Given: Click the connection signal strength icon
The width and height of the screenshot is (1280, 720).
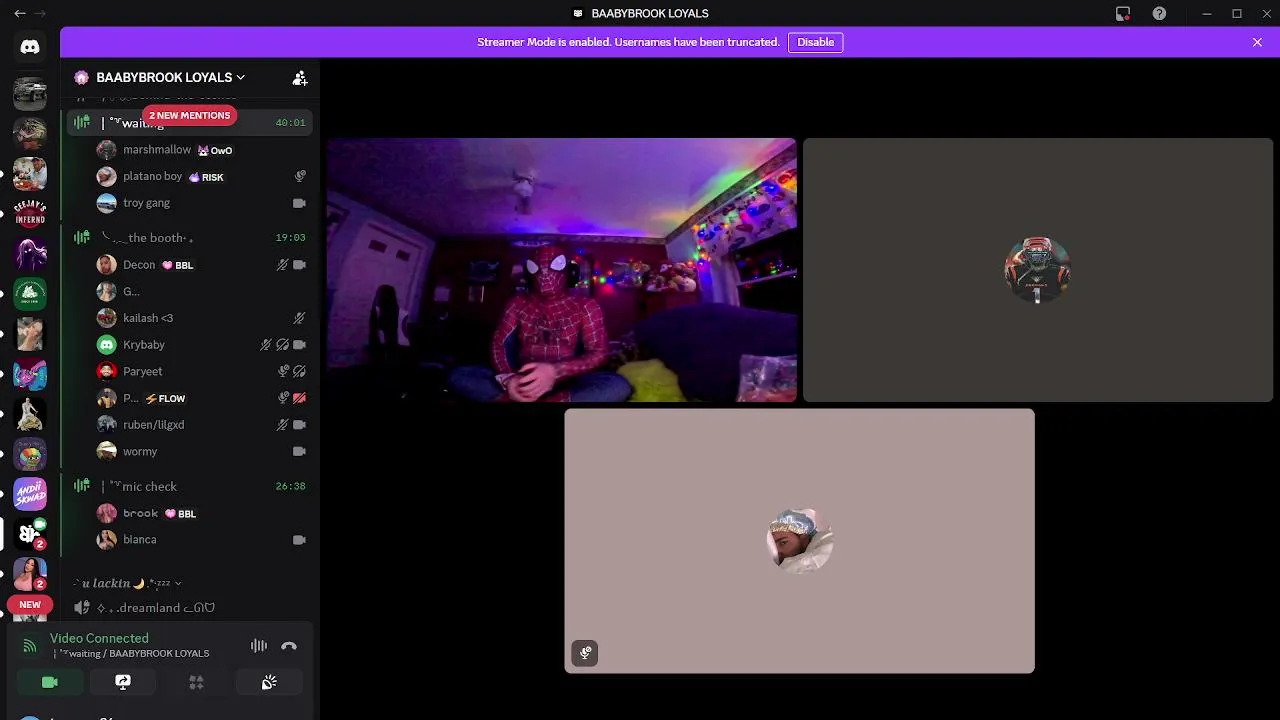Looking at the screenshot, I should [x=30, y=646].
